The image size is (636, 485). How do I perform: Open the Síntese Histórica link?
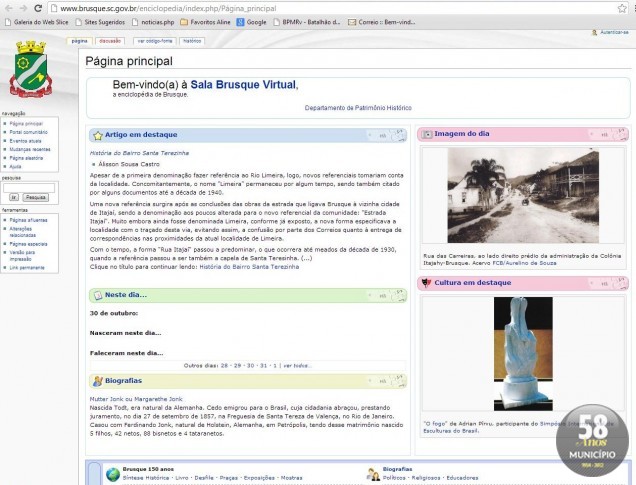click(x=146, y=478)
